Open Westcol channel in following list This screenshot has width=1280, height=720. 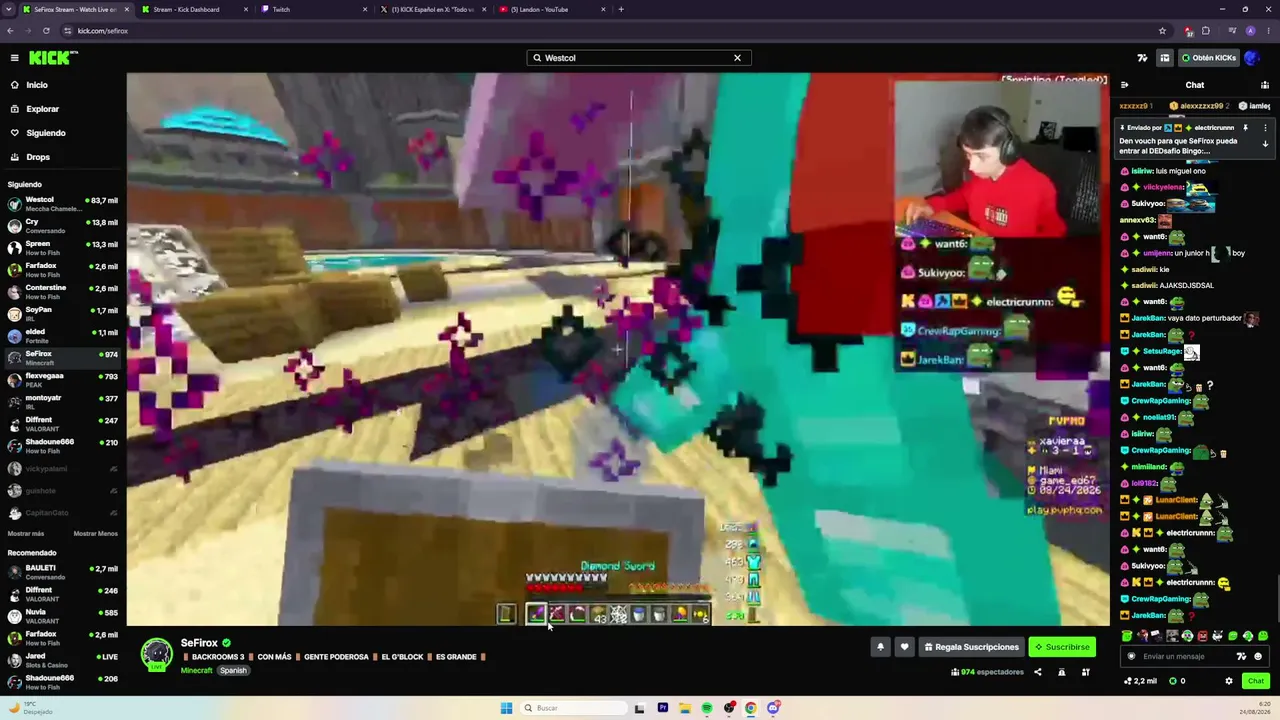click(62, 203)
